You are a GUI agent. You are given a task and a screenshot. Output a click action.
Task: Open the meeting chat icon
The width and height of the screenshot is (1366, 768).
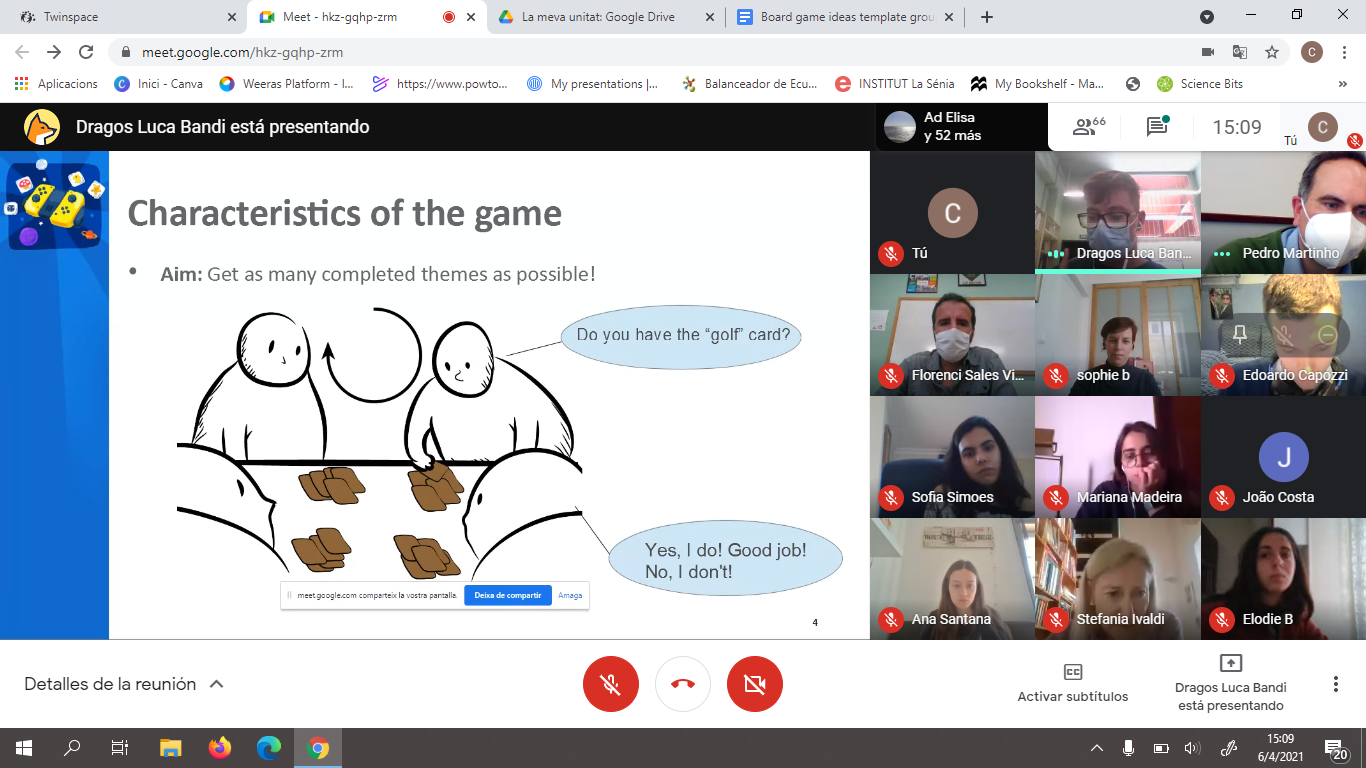coord(1157,127)
